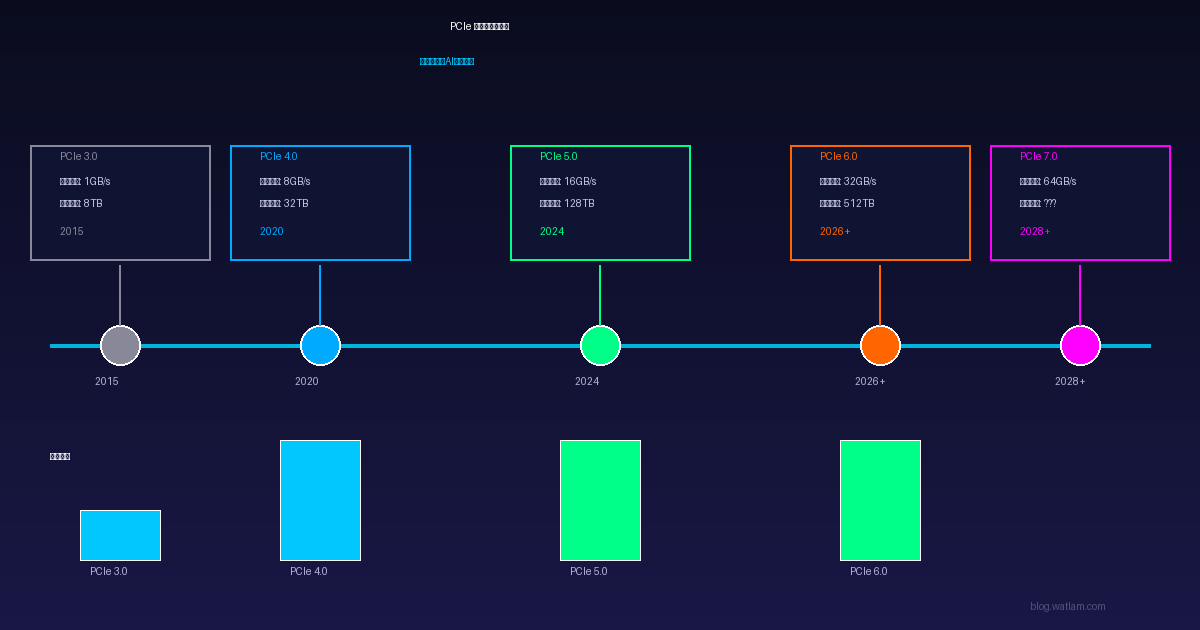Click the green bar above PCIe 5.0
The image size is (1200, 630).
(x=600, y=500)
